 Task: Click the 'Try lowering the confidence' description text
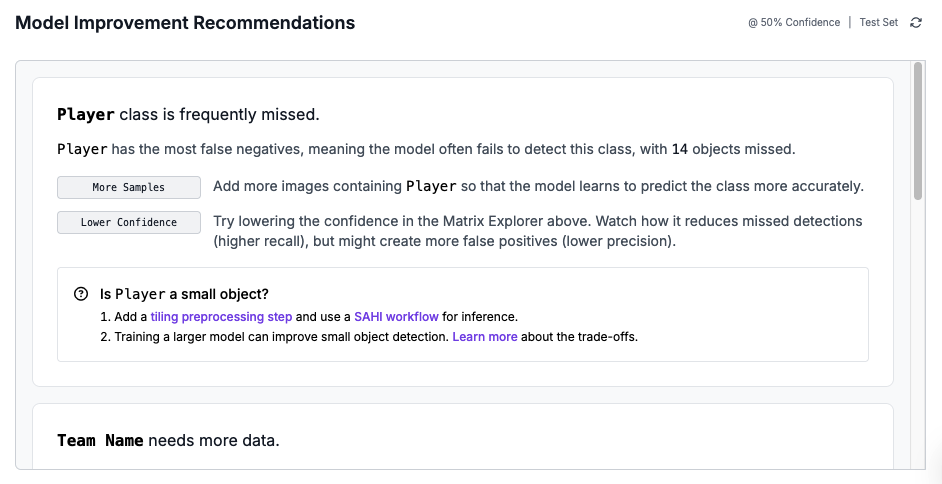coord(538,230)
